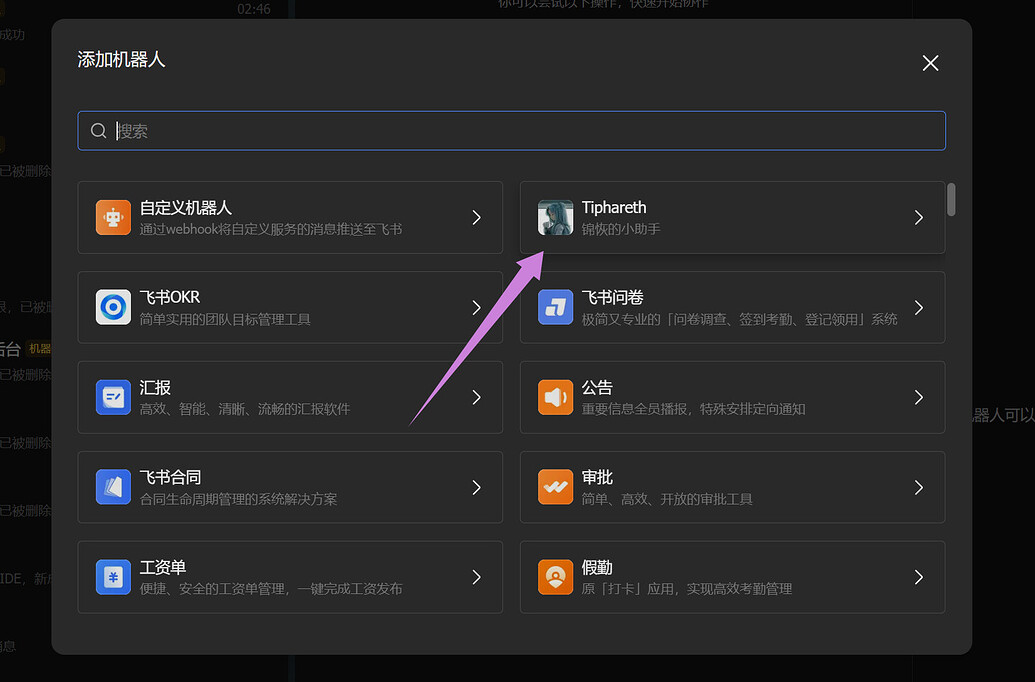Select the 自定义机器人 title text

pos(185,207)
